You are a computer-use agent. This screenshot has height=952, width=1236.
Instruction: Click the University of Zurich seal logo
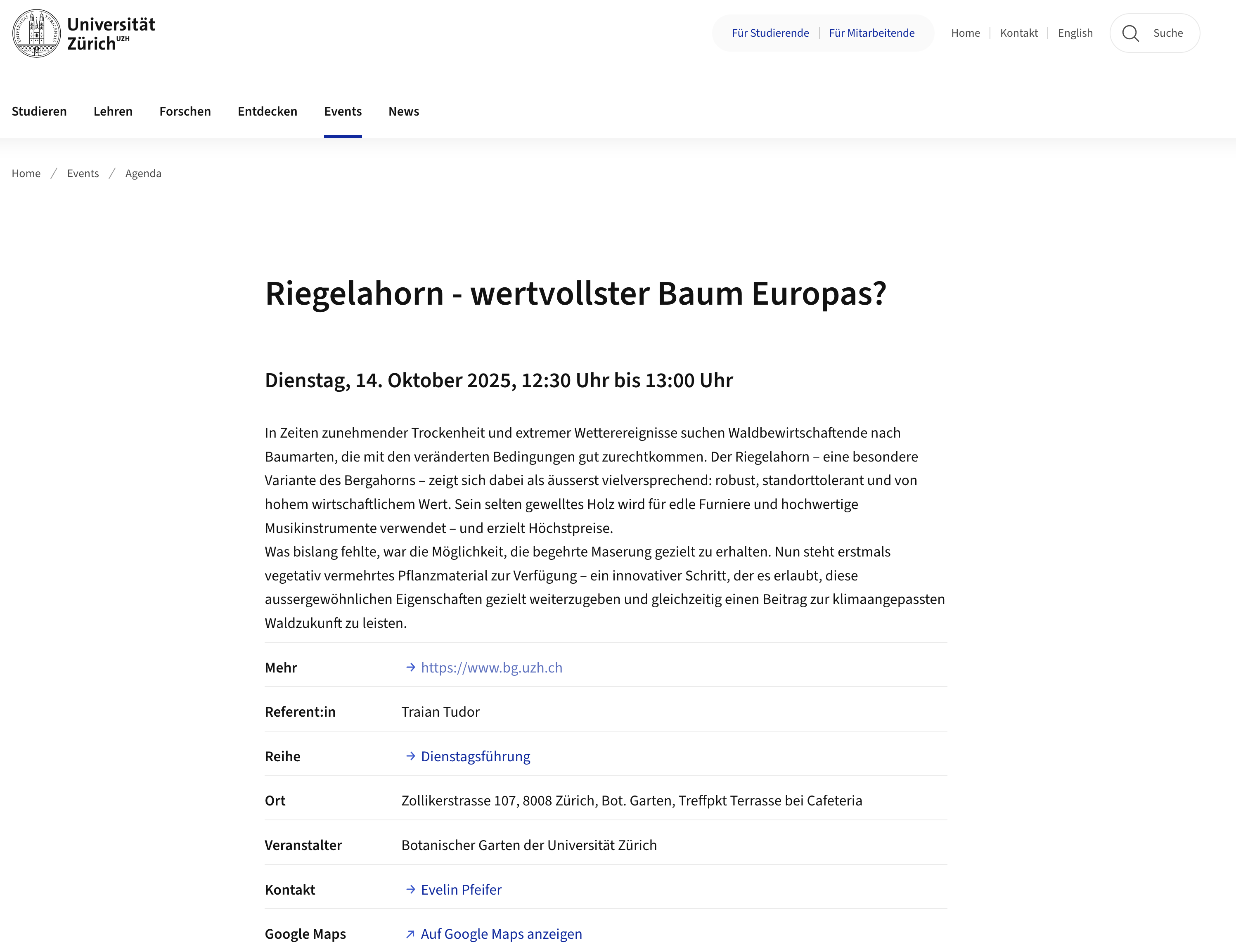(37, 33)
